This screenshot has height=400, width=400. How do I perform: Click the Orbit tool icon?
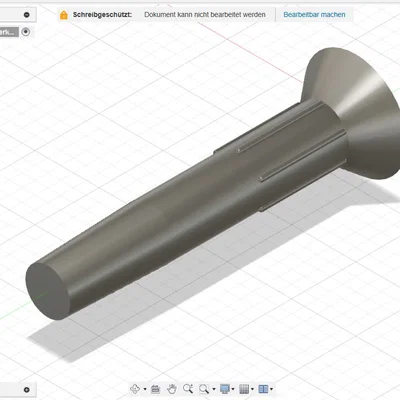[135, 389]
